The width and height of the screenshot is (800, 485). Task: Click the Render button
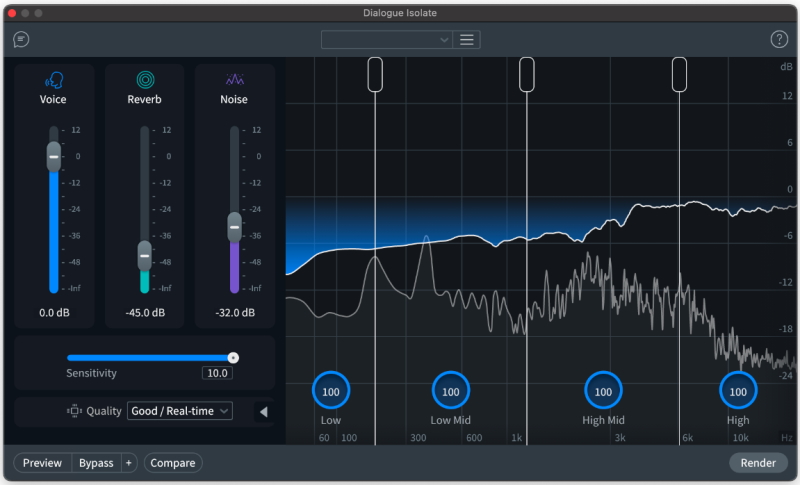click(x=758, y=463)
